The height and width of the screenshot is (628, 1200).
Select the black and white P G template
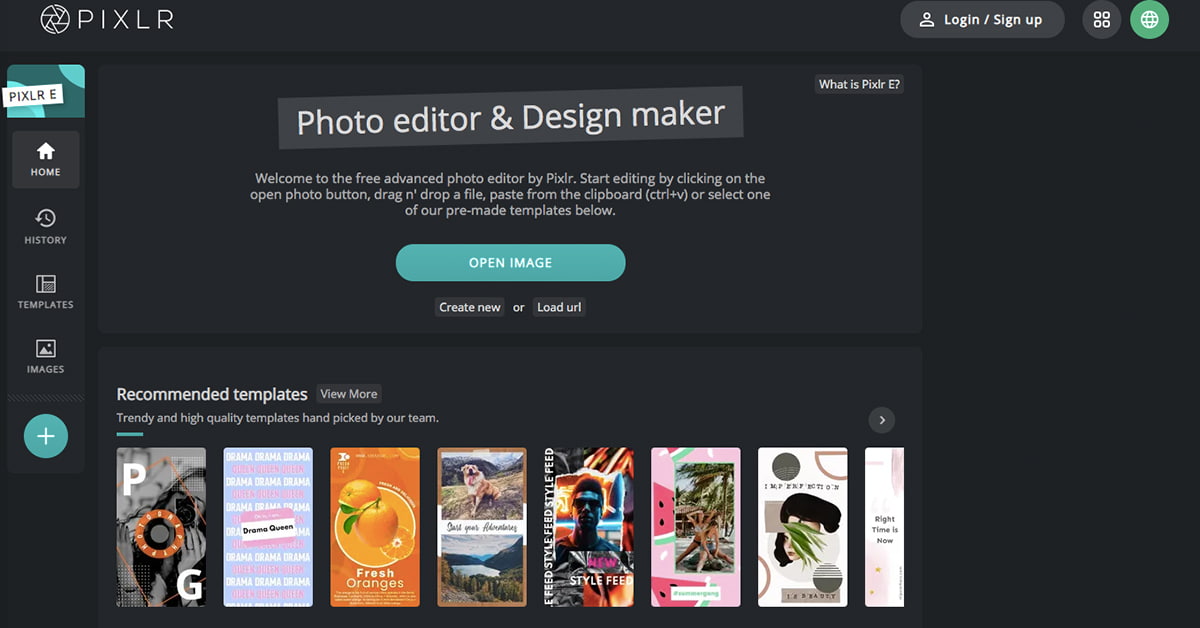pyautogui.click(x=161, y=527)
